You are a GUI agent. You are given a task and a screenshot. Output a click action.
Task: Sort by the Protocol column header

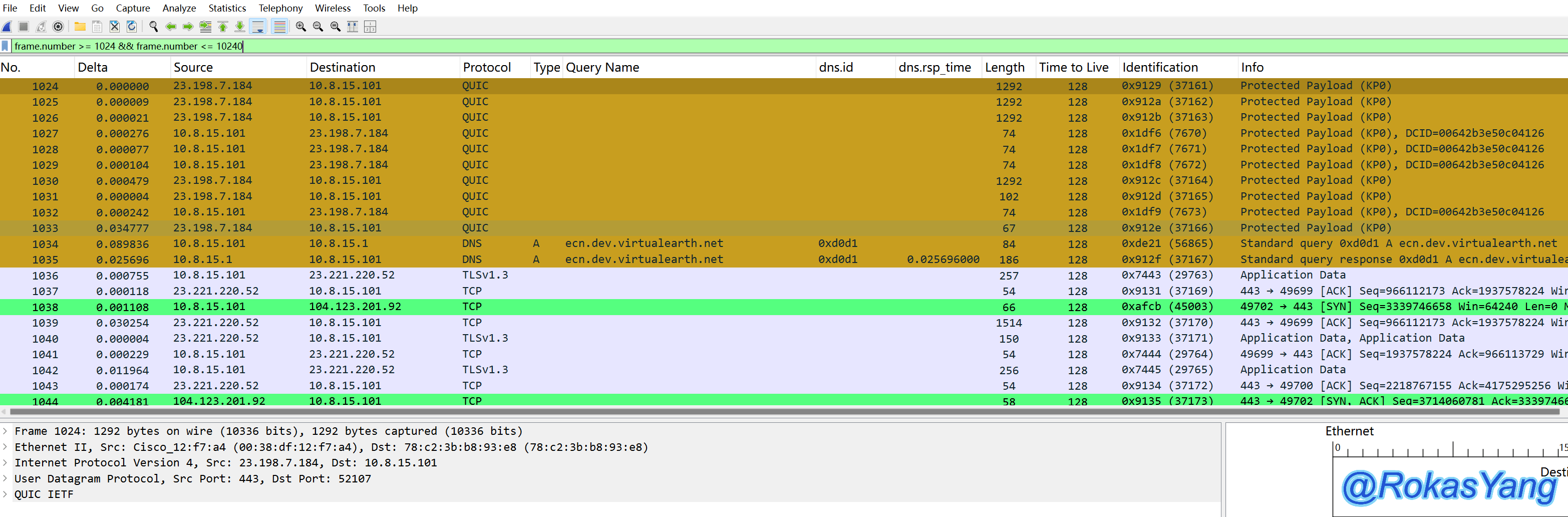click(486, 68)
